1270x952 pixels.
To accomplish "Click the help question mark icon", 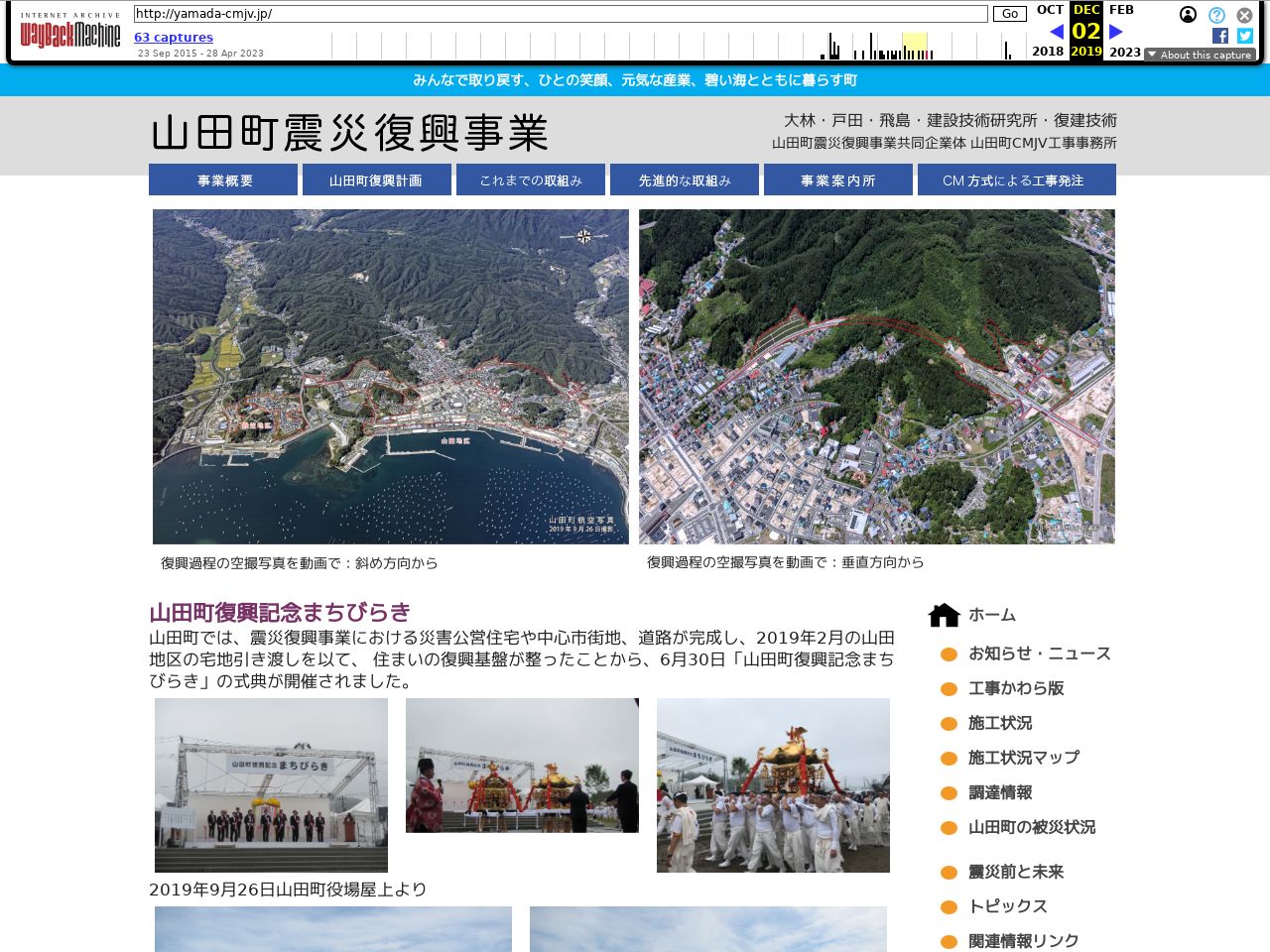I will tap(1216, 15).
